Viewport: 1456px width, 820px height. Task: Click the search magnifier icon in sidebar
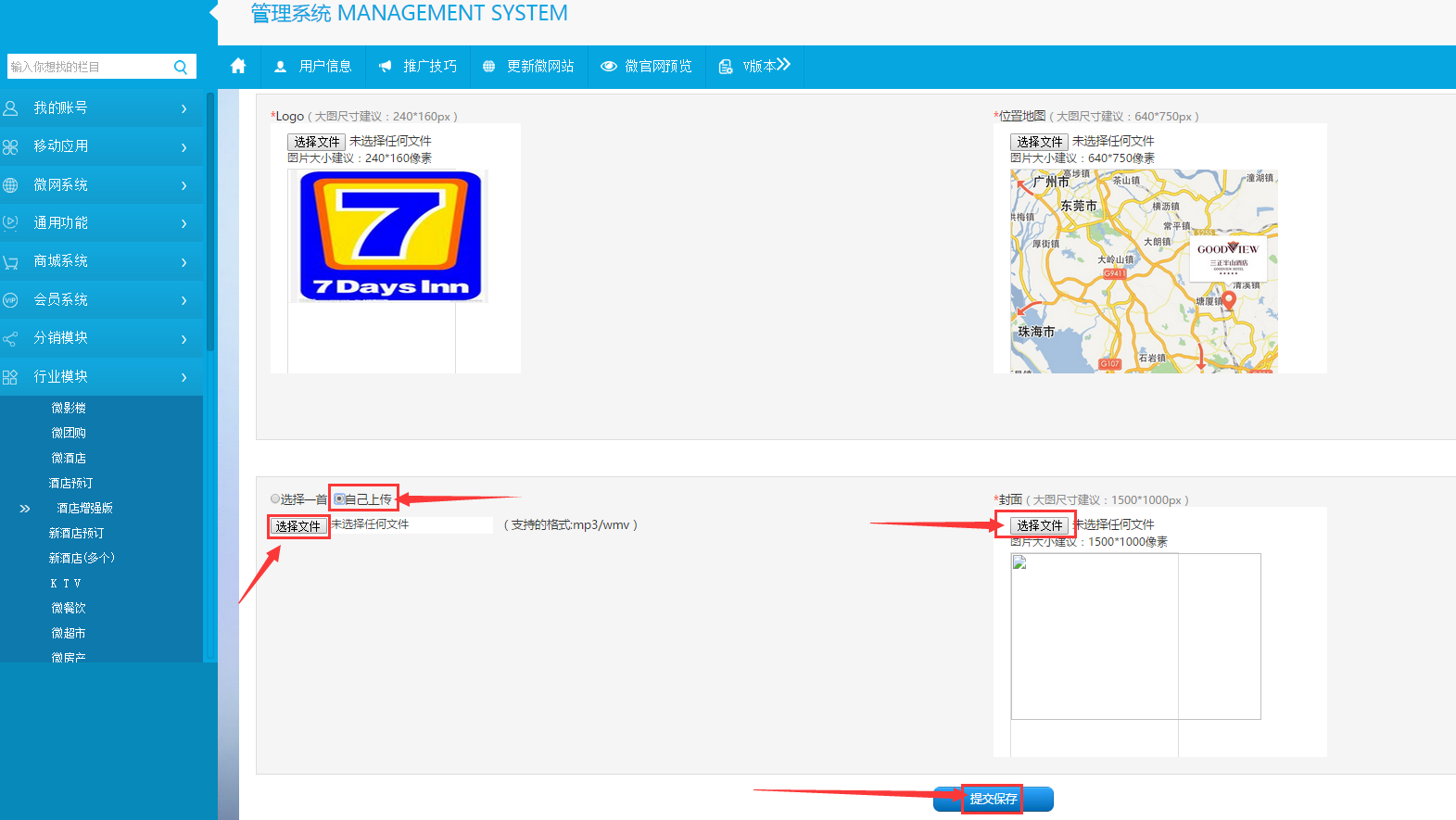(181, 67)
